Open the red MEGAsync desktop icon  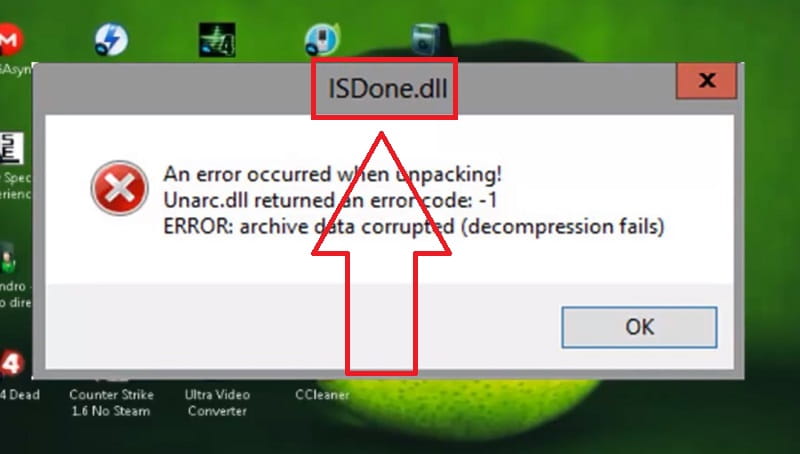pyautogui.click(x=10, y=39)
